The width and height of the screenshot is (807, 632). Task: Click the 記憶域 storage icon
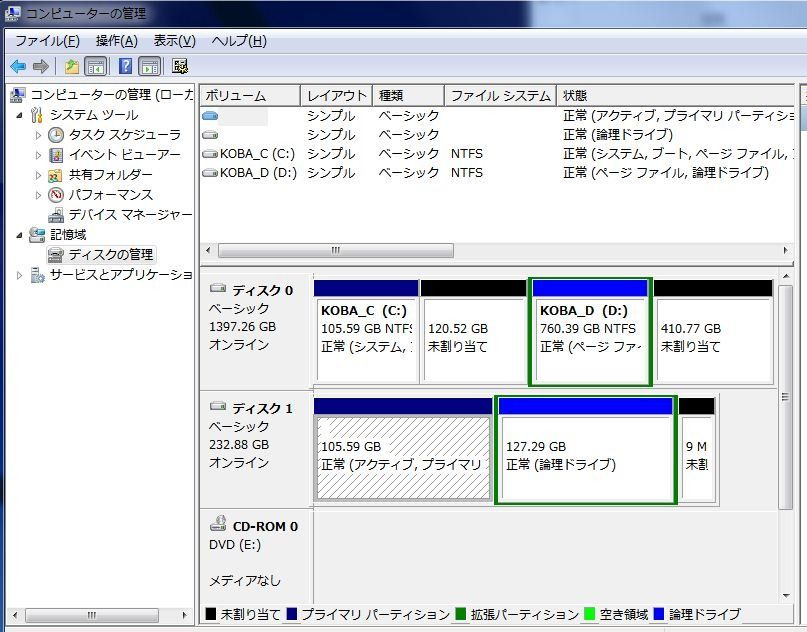37,235
